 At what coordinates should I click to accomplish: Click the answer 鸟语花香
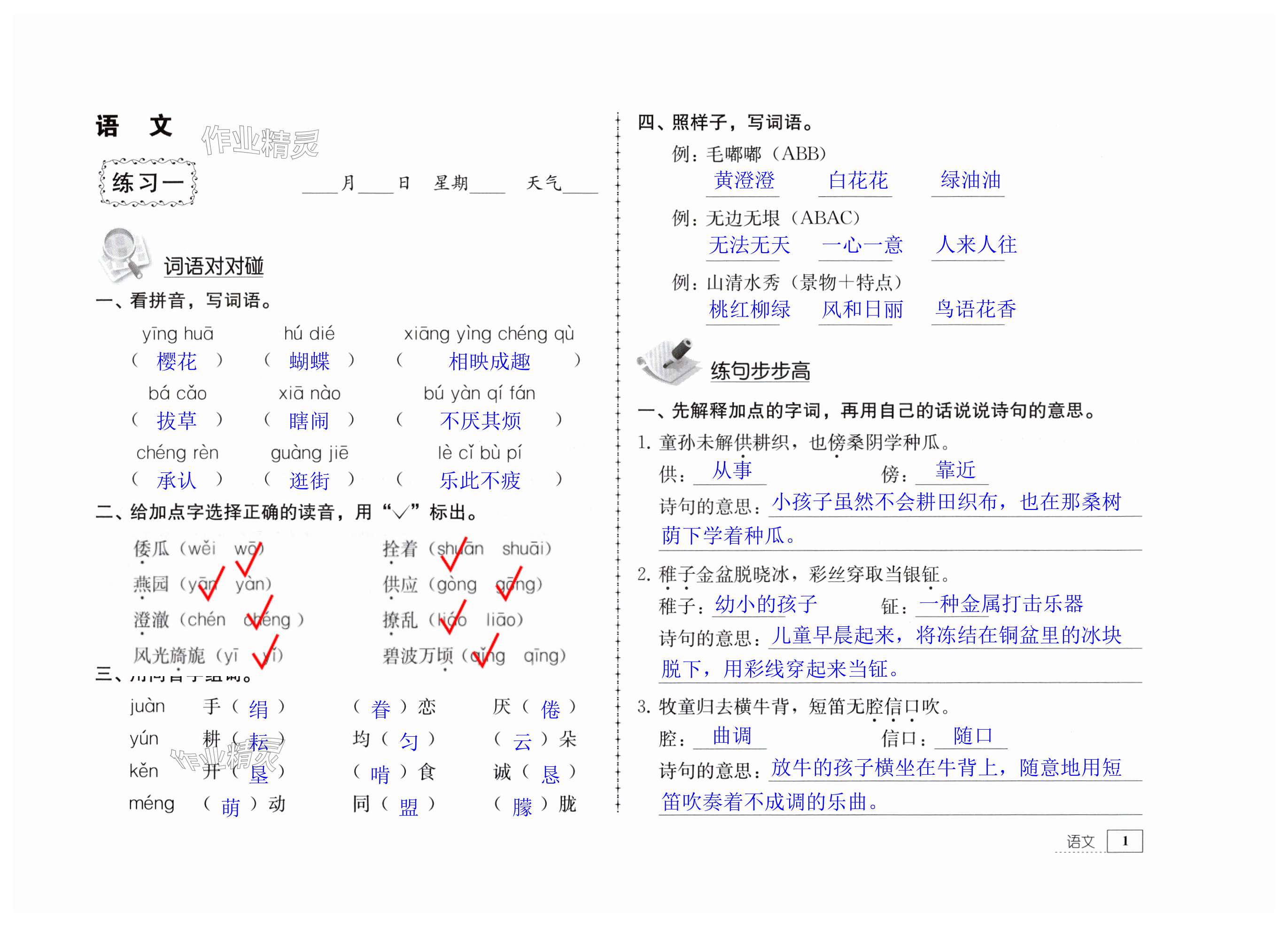click(976, 309)
